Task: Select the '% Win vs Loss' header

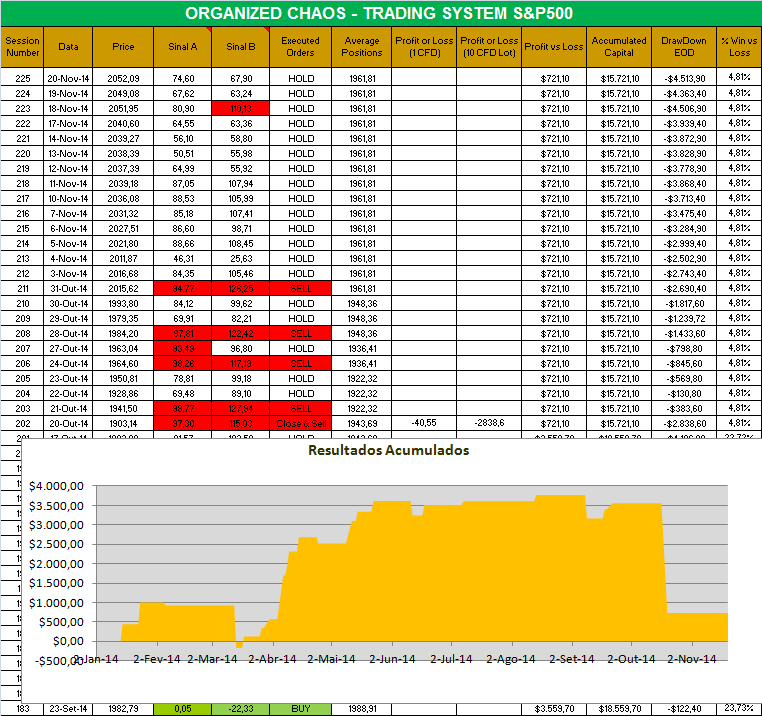Action: [x=739, y=47]
